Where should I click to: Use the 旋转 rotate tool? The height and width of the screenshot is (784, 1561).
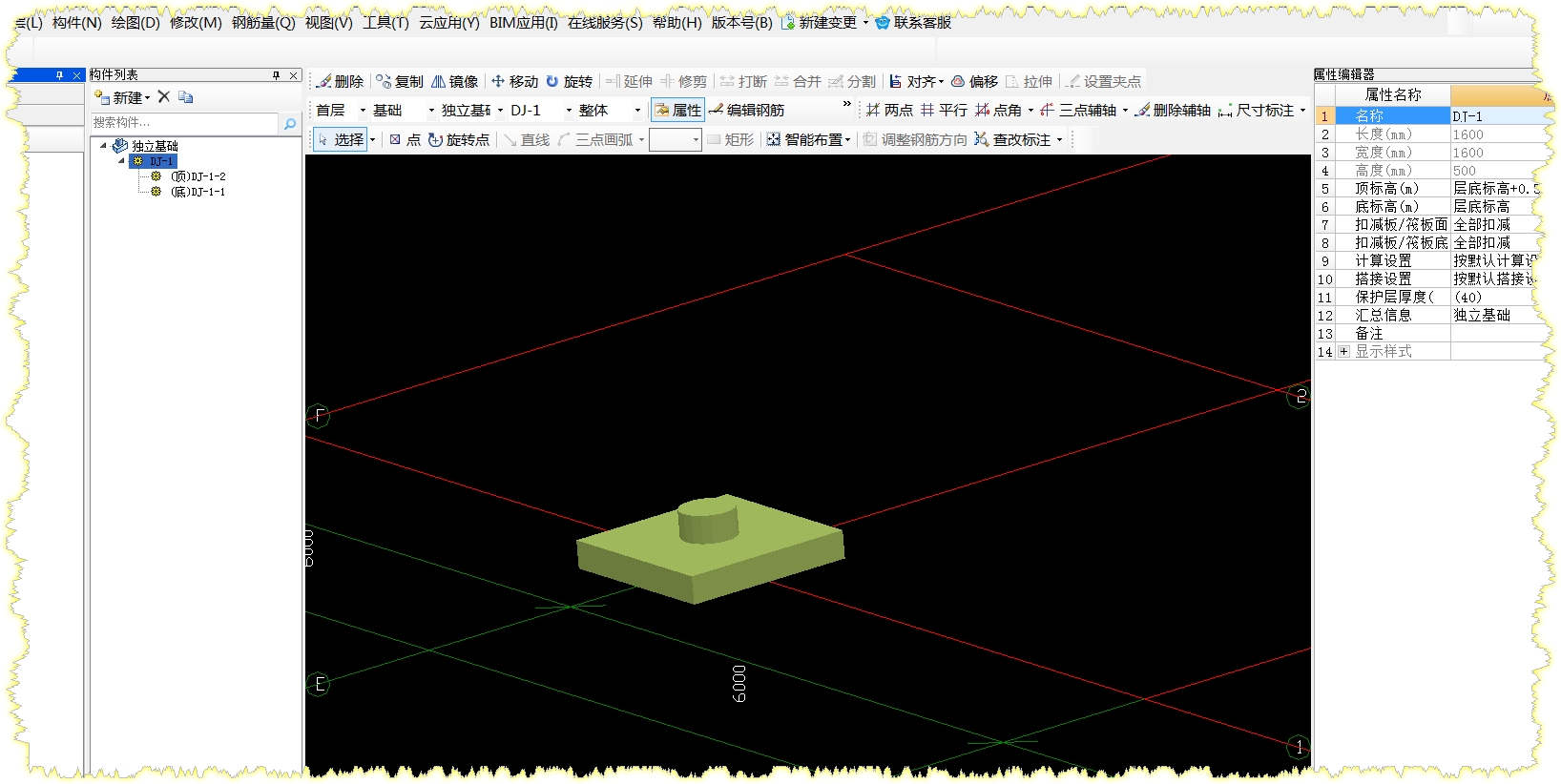click(570, 82)
